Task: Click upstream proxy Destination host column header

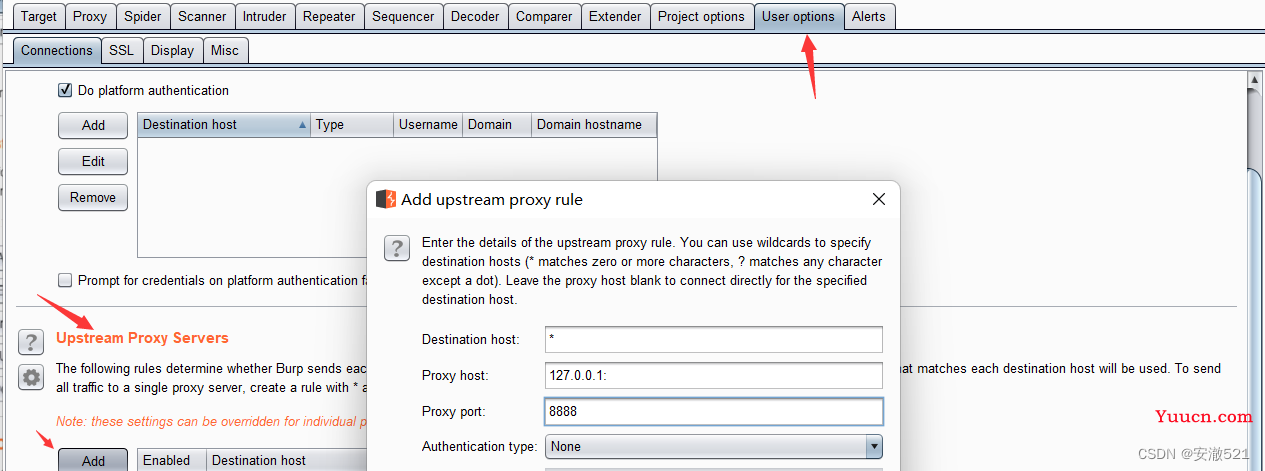Action: [x=286, y=460]
